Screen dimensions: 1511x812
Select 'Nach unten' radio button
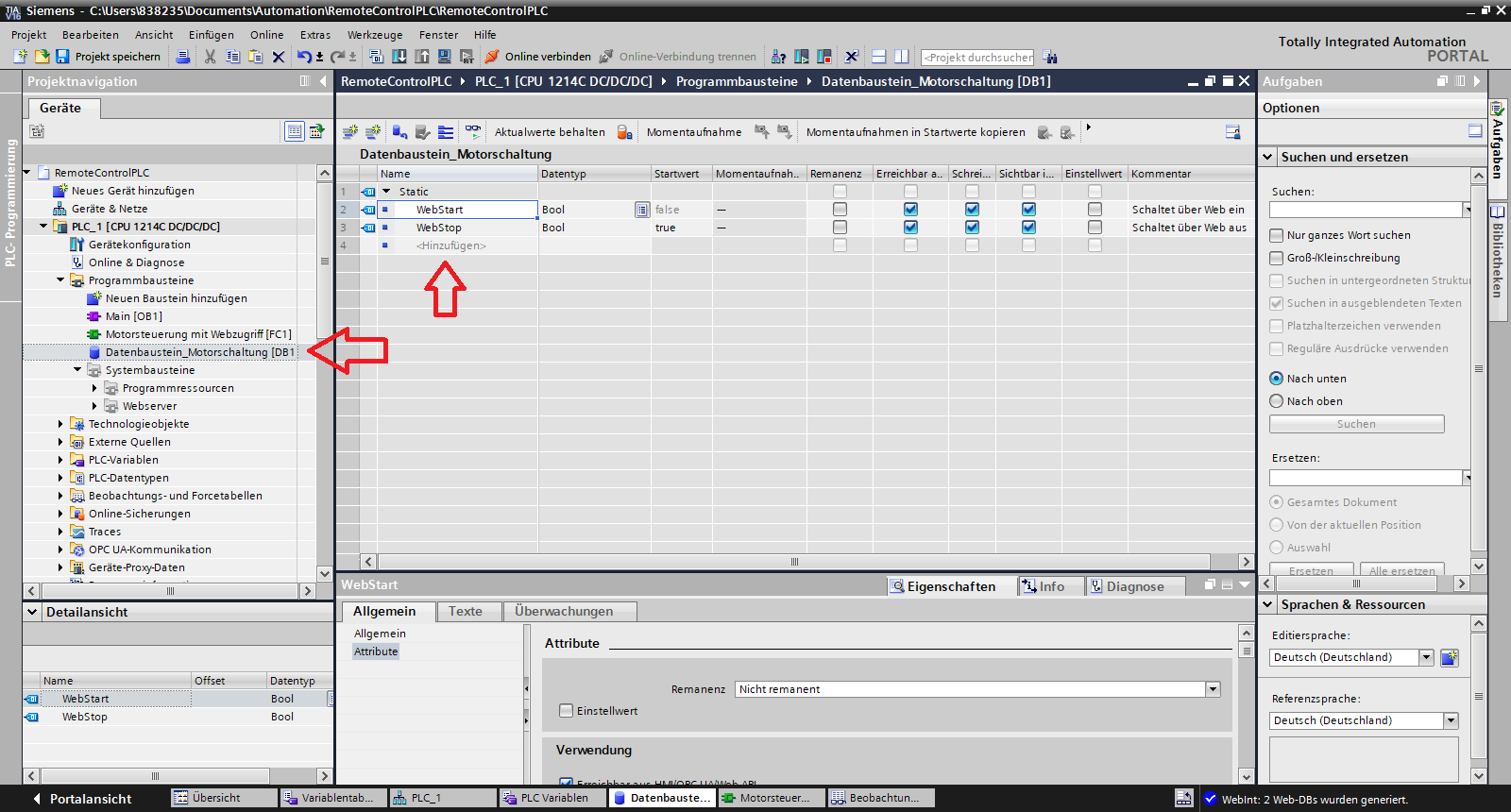[1277, 379]
